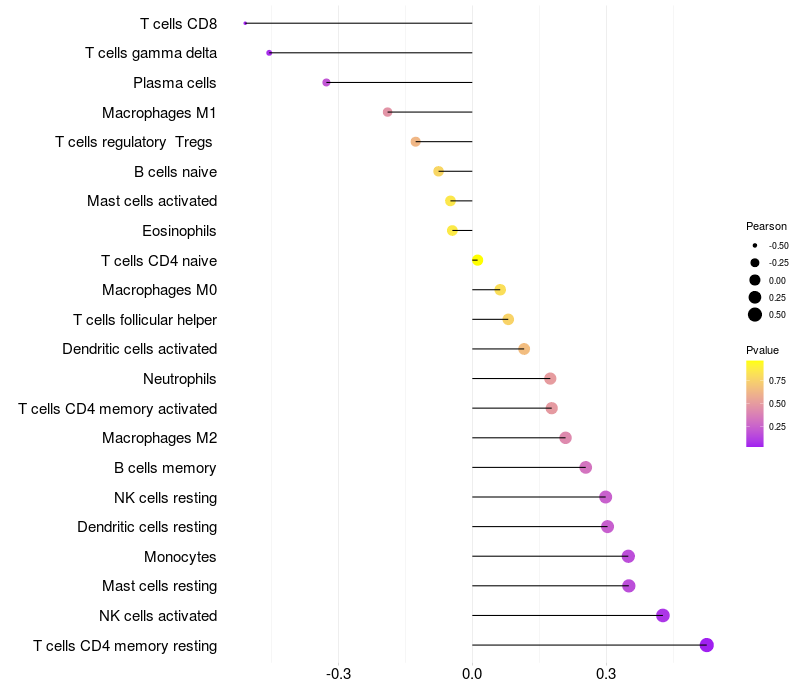Click the Eosinophils axis label

[180, 231]
